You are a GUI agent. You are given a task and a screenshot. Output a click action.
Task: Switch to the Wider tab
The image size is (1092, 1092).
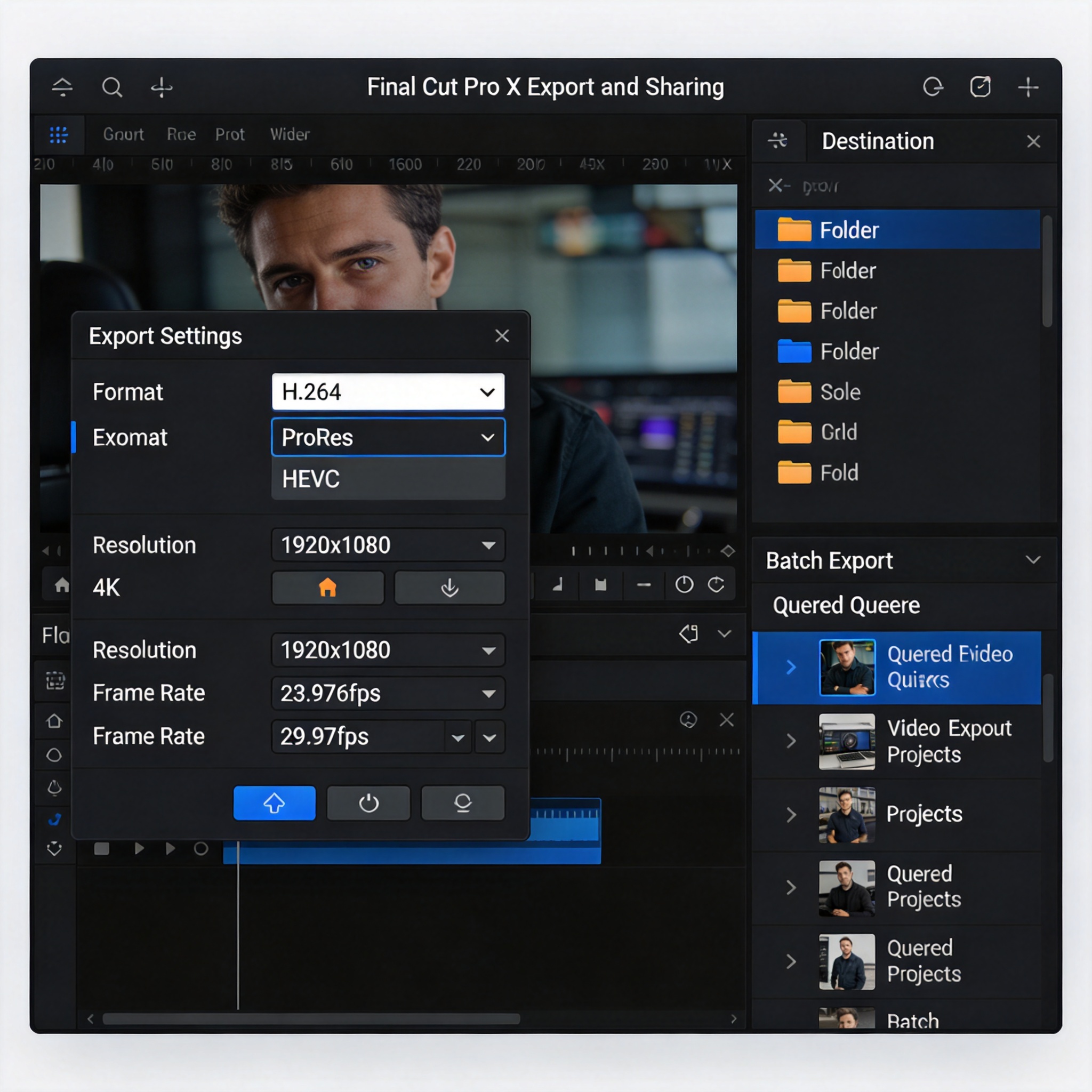click(290, 134)
